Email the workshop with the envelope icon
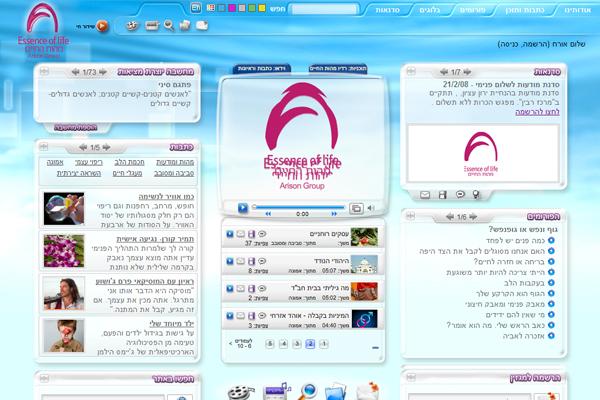 tap(425, 195)
